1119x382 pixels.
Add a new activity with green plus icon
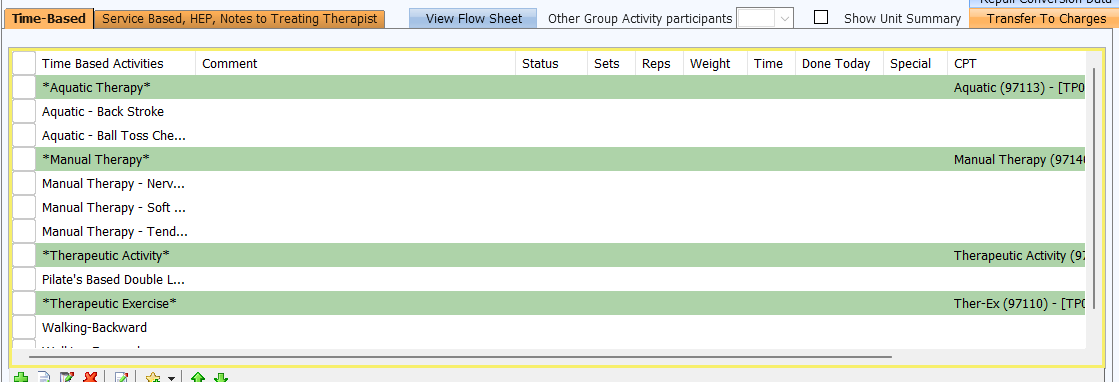pyautogui.click(x=21, y=378)
